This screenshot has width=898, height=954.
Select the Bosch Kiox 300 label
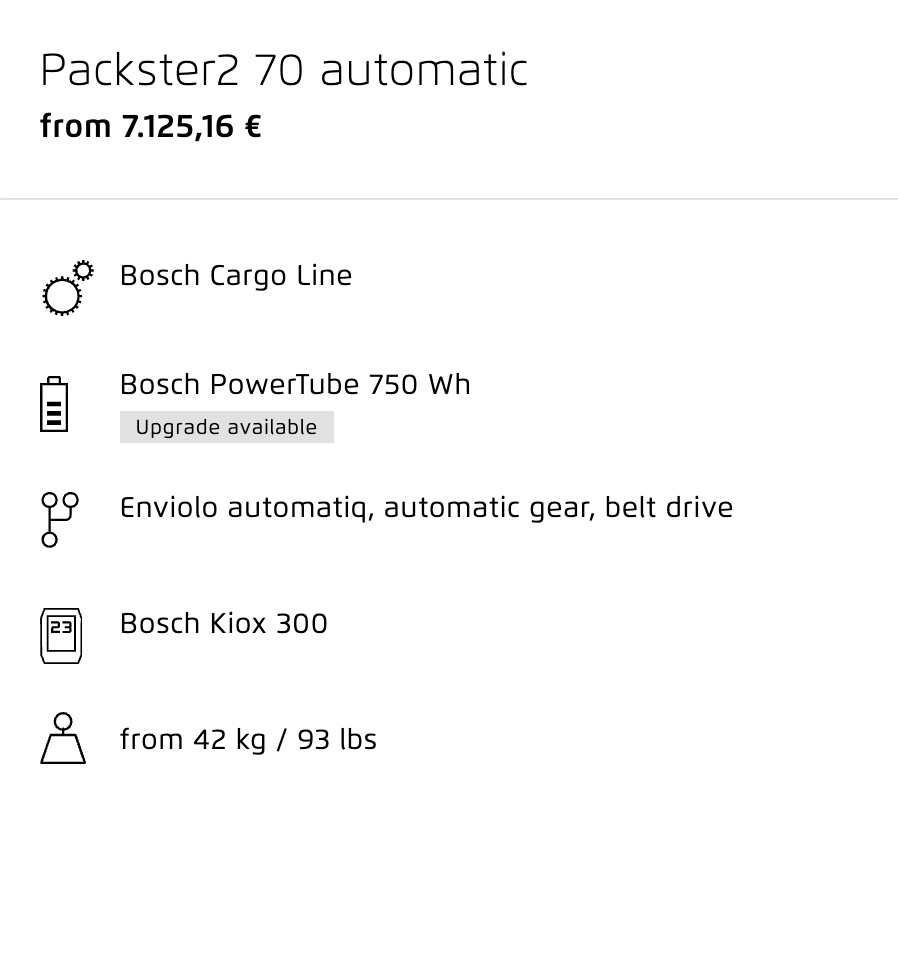click(x=224, y=624)
